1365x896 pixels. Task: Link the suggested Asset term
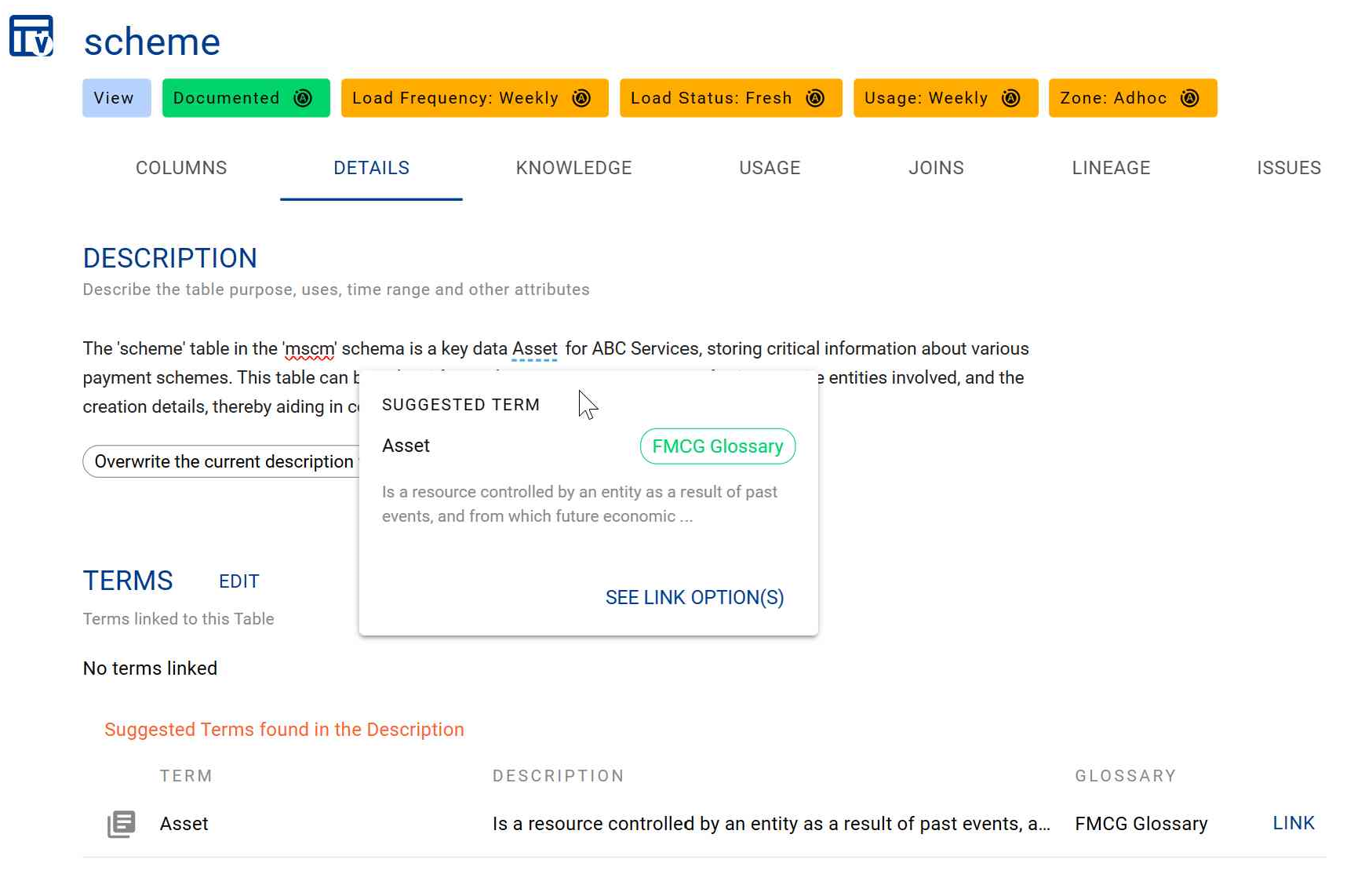pyautogui.click(x=1293, y=823)
